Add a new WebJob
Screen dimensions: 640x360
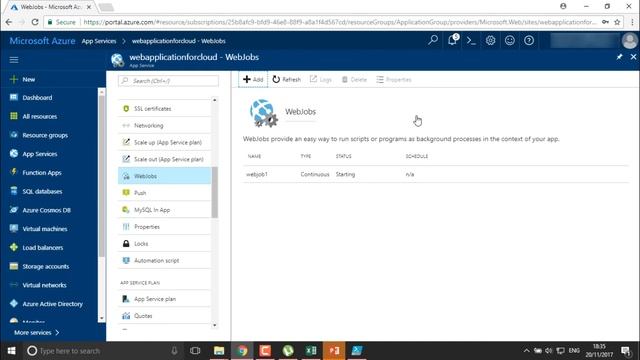253,79
